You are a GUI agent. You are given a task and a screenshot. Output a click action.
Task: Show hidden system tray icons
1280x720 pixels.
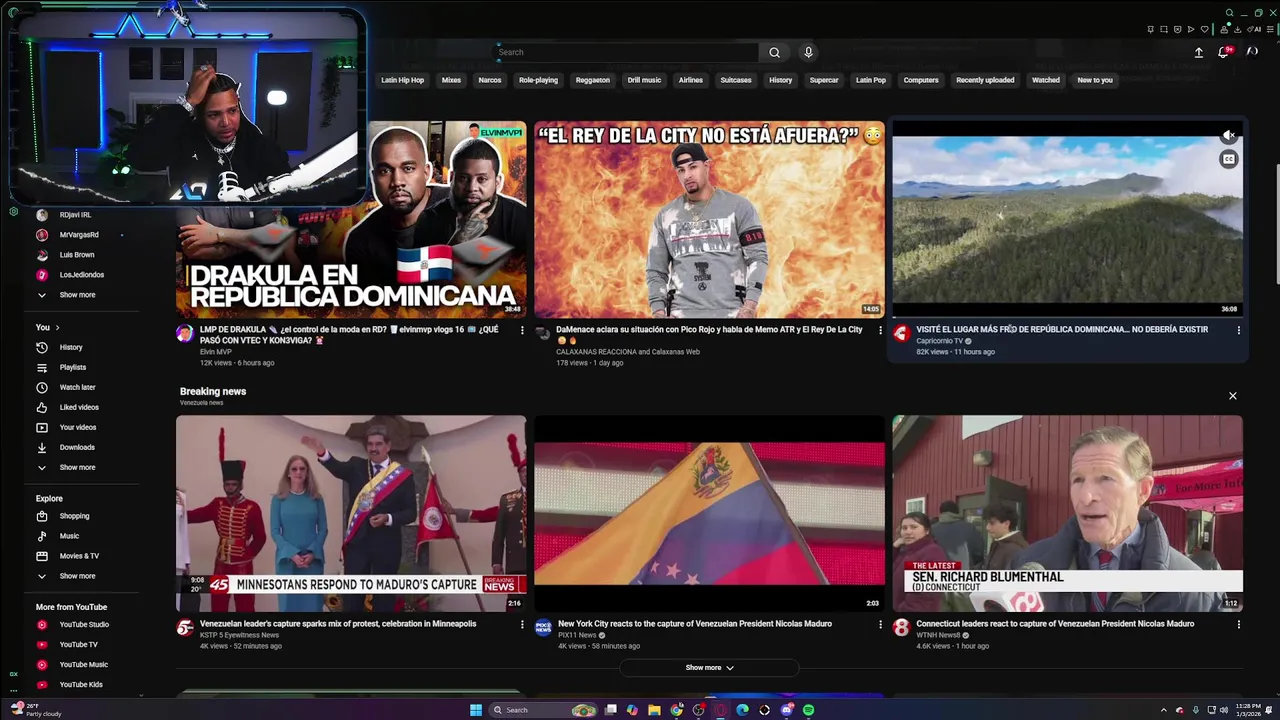click(1163, 710)
